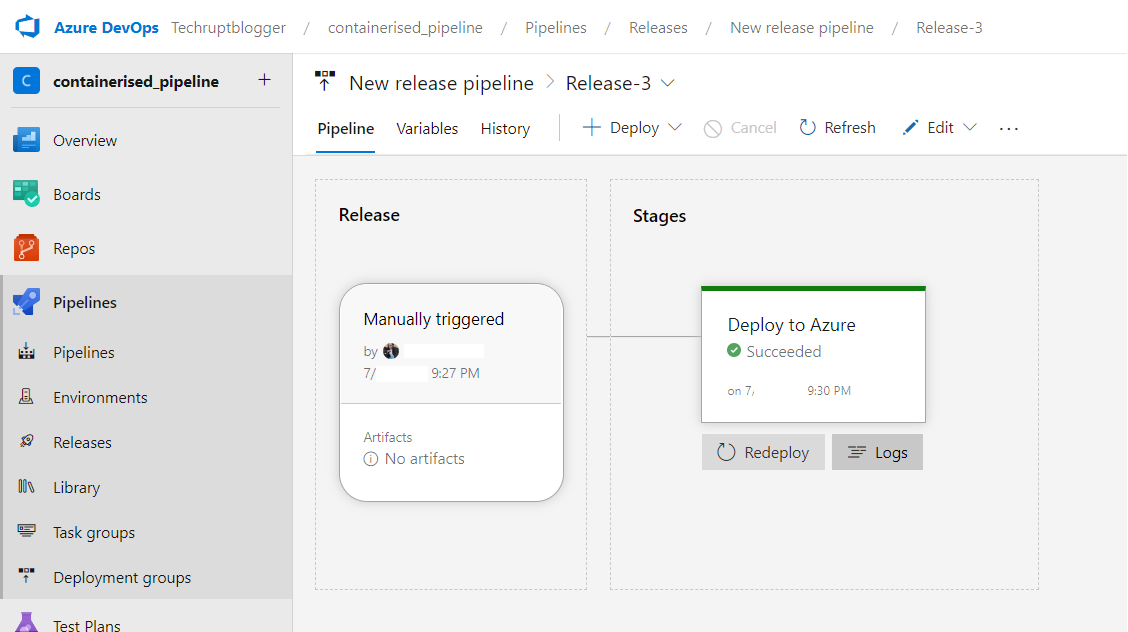1128x632 pixels.
Task: Open the Logs button for stage
Action: pyautogui.click(x=877, y=452)
